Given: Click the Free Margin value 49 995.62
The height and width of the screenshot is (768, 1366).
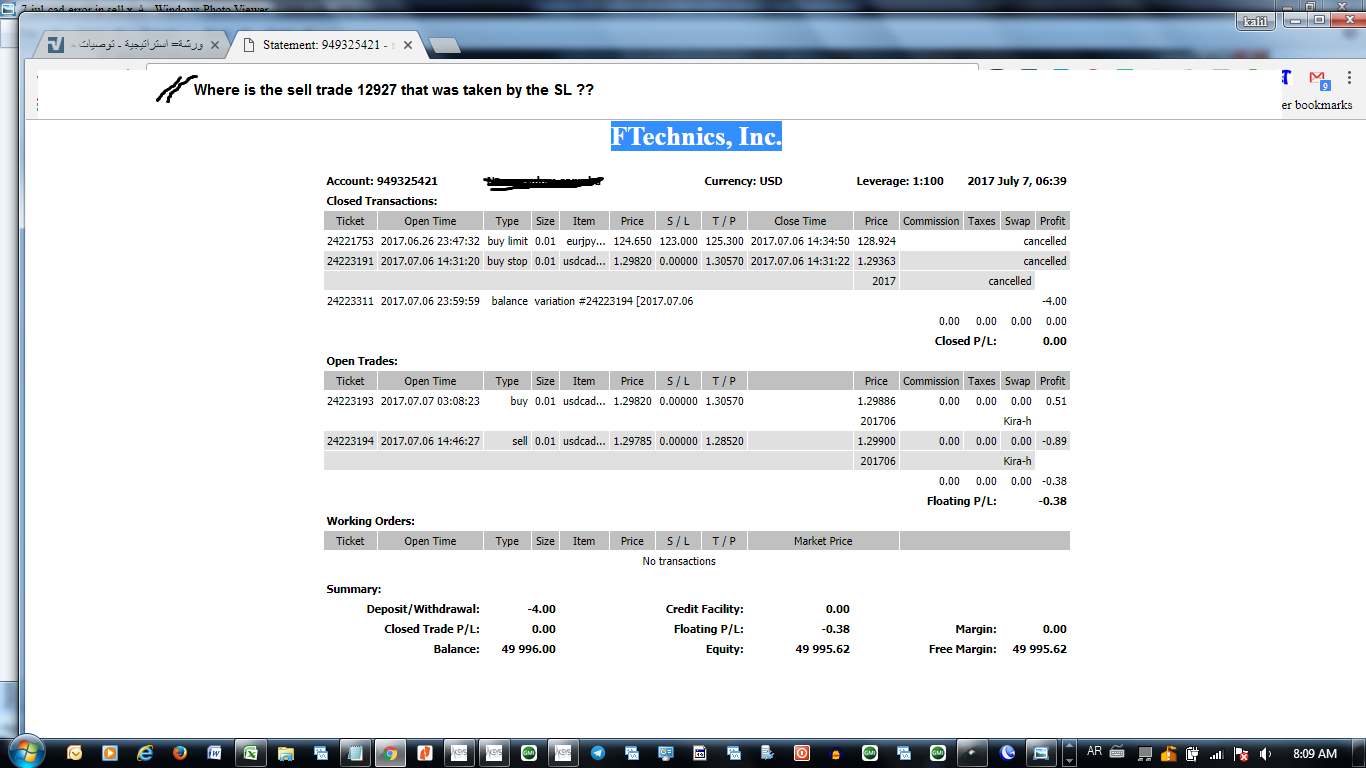Looking at the screenshot, I should click(x=1039, y=649).
